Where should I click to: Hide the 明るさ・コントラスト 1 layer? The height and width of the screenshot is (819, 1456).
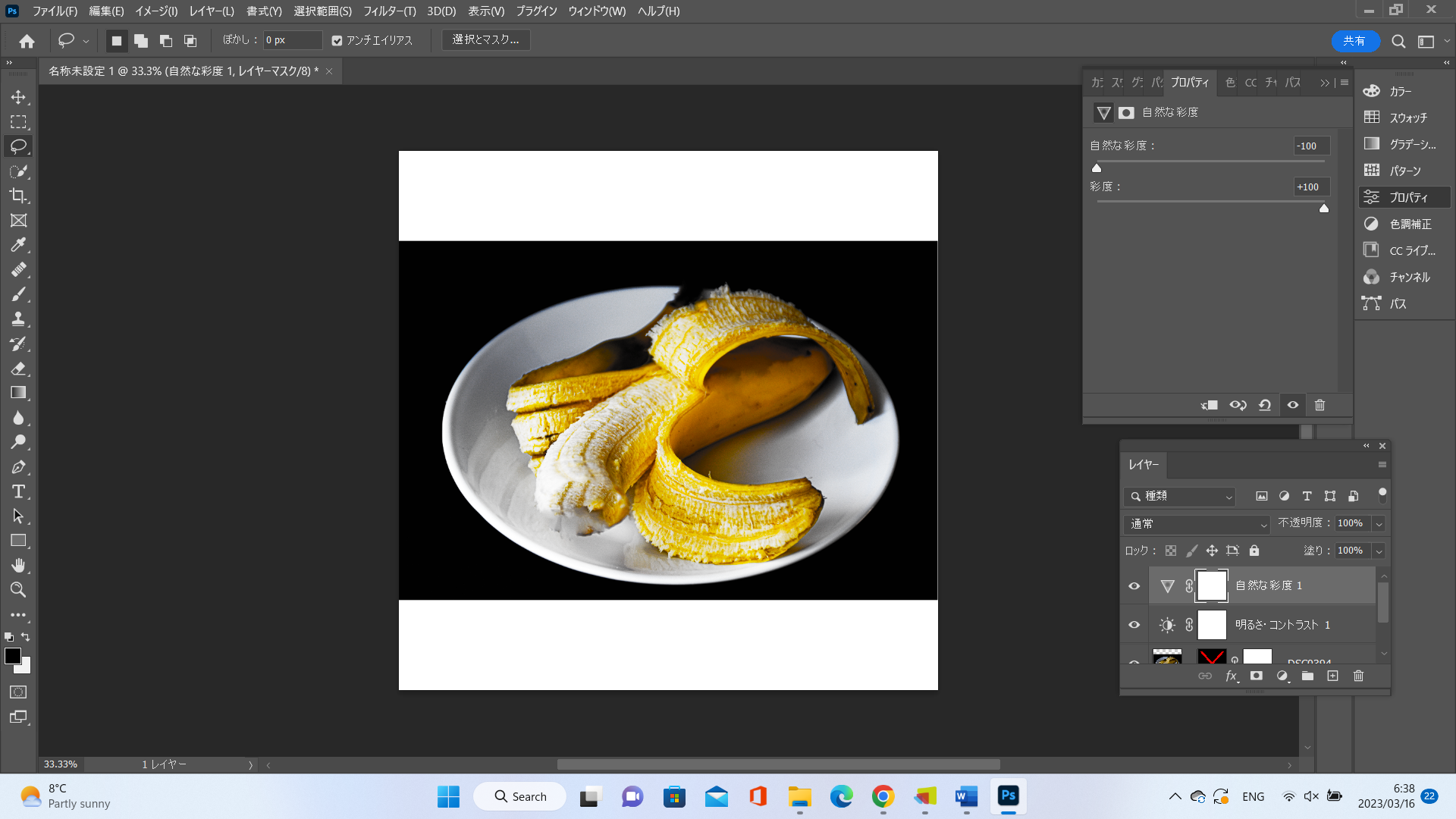[1134, 625]
